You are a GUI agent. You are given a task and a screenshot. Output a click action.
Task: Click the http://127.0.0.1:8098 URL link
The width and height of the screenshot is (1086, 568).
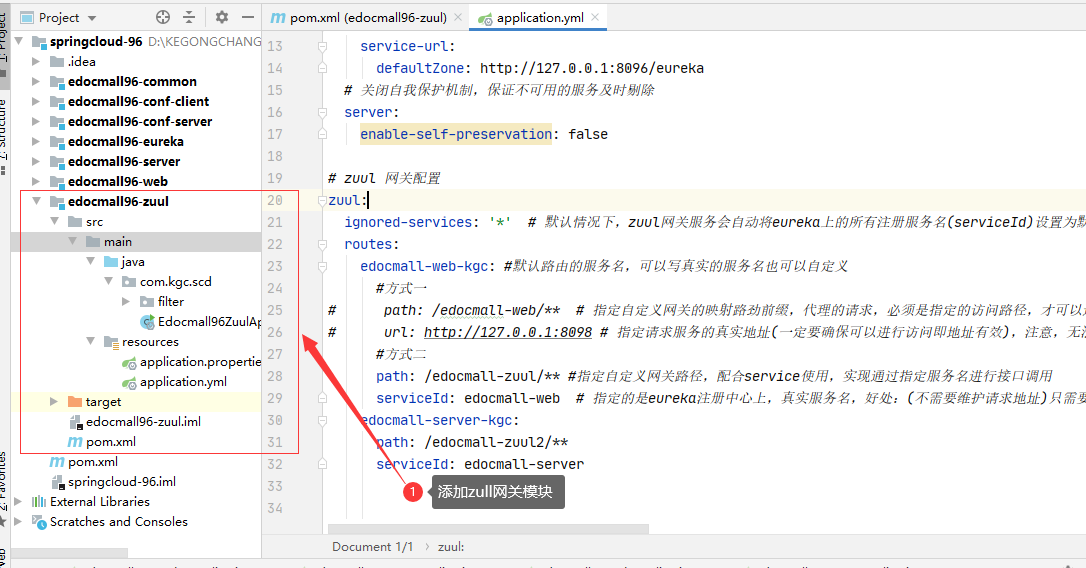click(x=507, y=332)
